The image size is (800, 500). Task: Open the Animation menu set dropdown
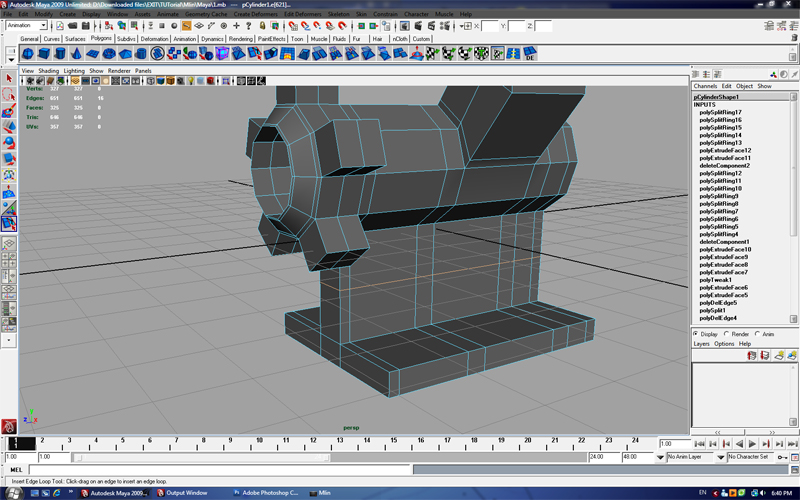pyautogui.click(x=27, y=25)
